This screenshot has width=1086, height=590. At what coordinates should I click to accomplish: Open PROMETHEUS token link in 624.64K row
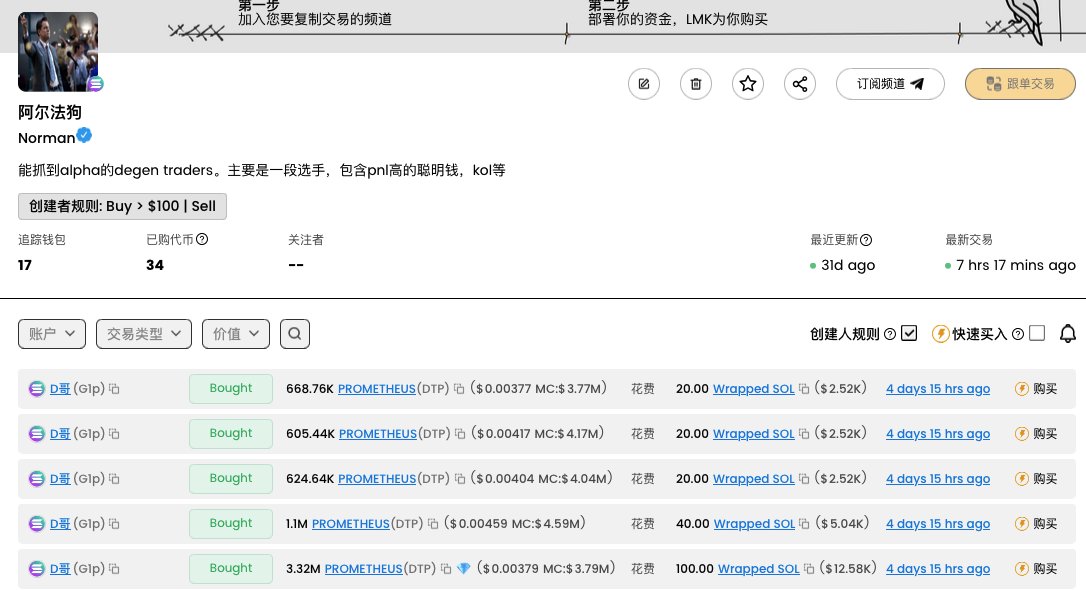(377, 479)
